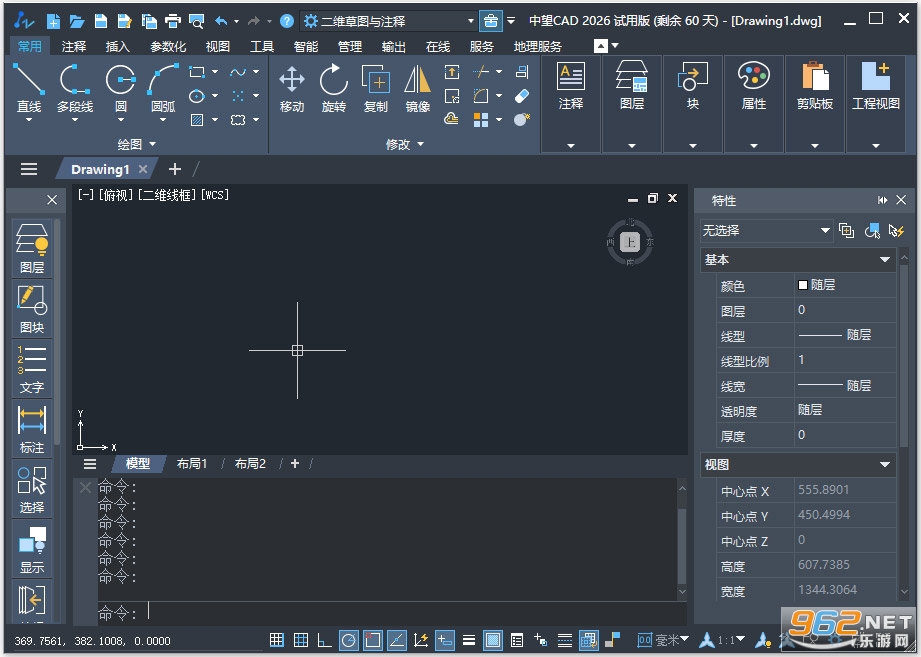The height and width of the screenshot is (657, 921).
Task: Open the 二维草图与注释 workspace dropdown
Action: point(389,21)
